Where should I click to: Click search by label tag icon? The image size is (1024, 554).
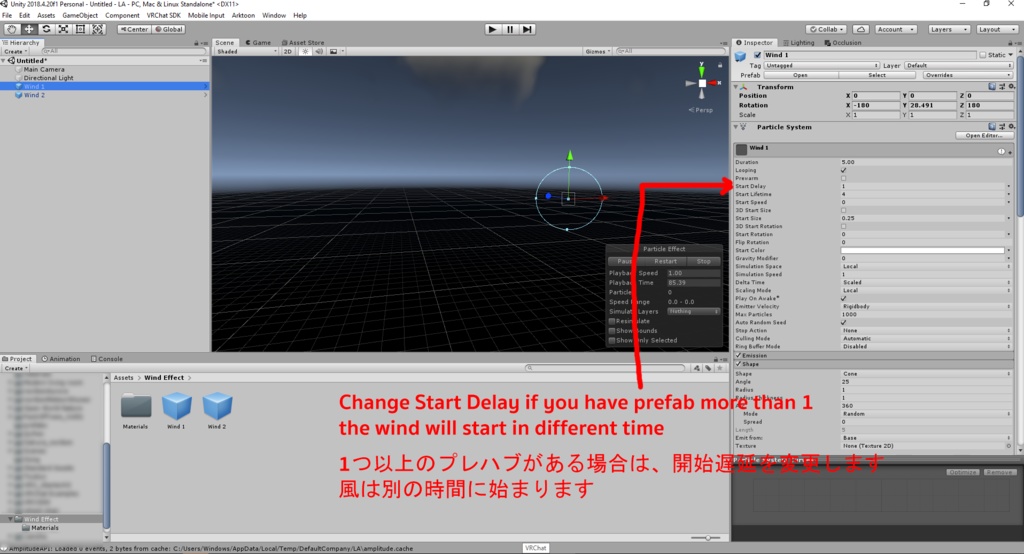click(708, 368)
